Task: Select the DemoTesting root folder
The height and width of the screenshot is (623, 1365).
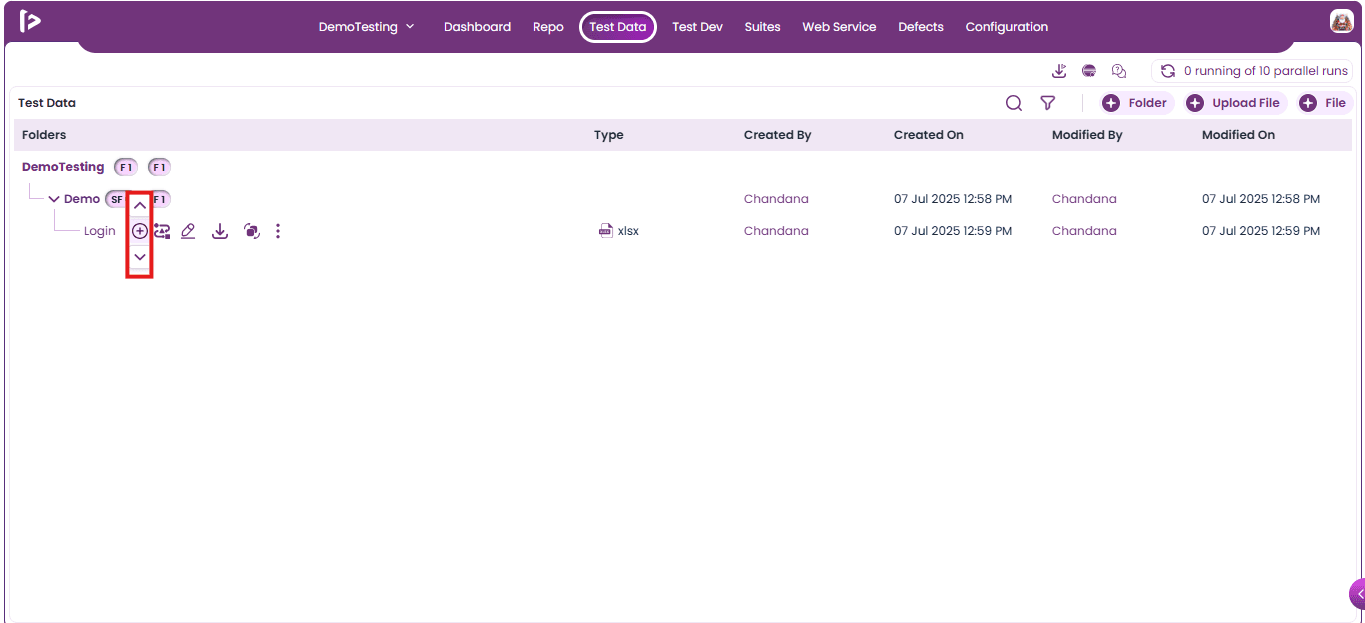Action: click(63, 167)
